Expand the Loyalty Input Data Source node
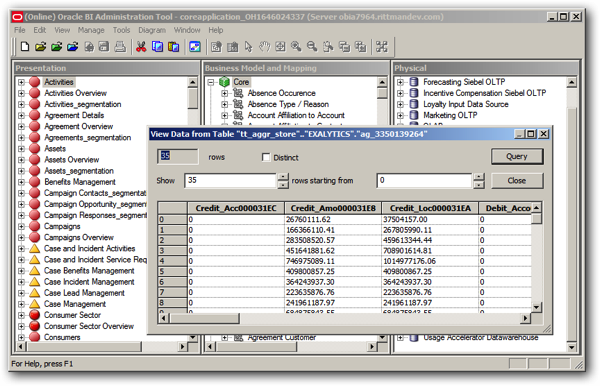The width and height of the screenshot is (600, 386). click(x=400, y=104)
